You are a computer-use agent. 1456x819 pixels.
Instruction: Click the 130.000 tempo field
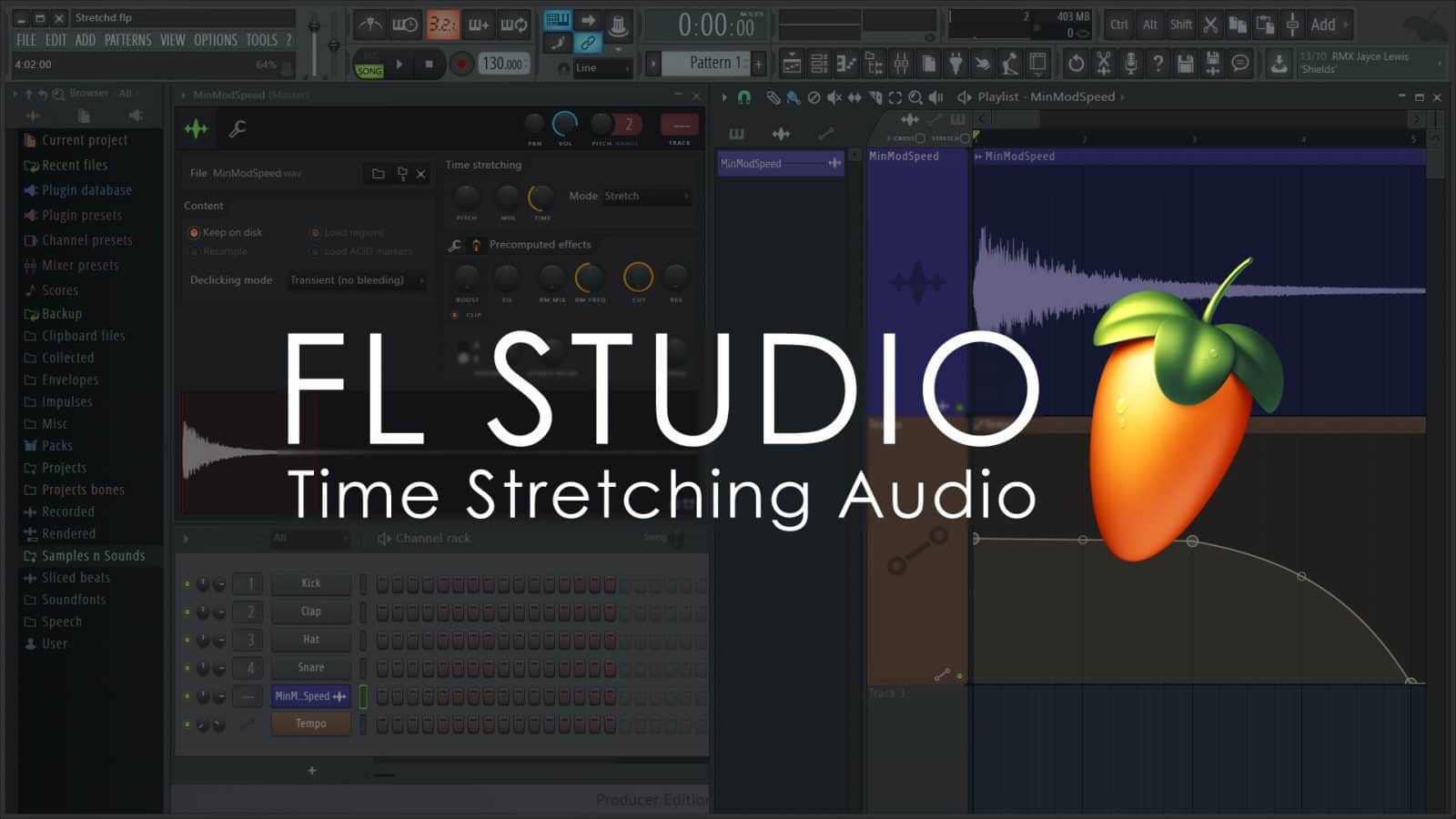503,64
